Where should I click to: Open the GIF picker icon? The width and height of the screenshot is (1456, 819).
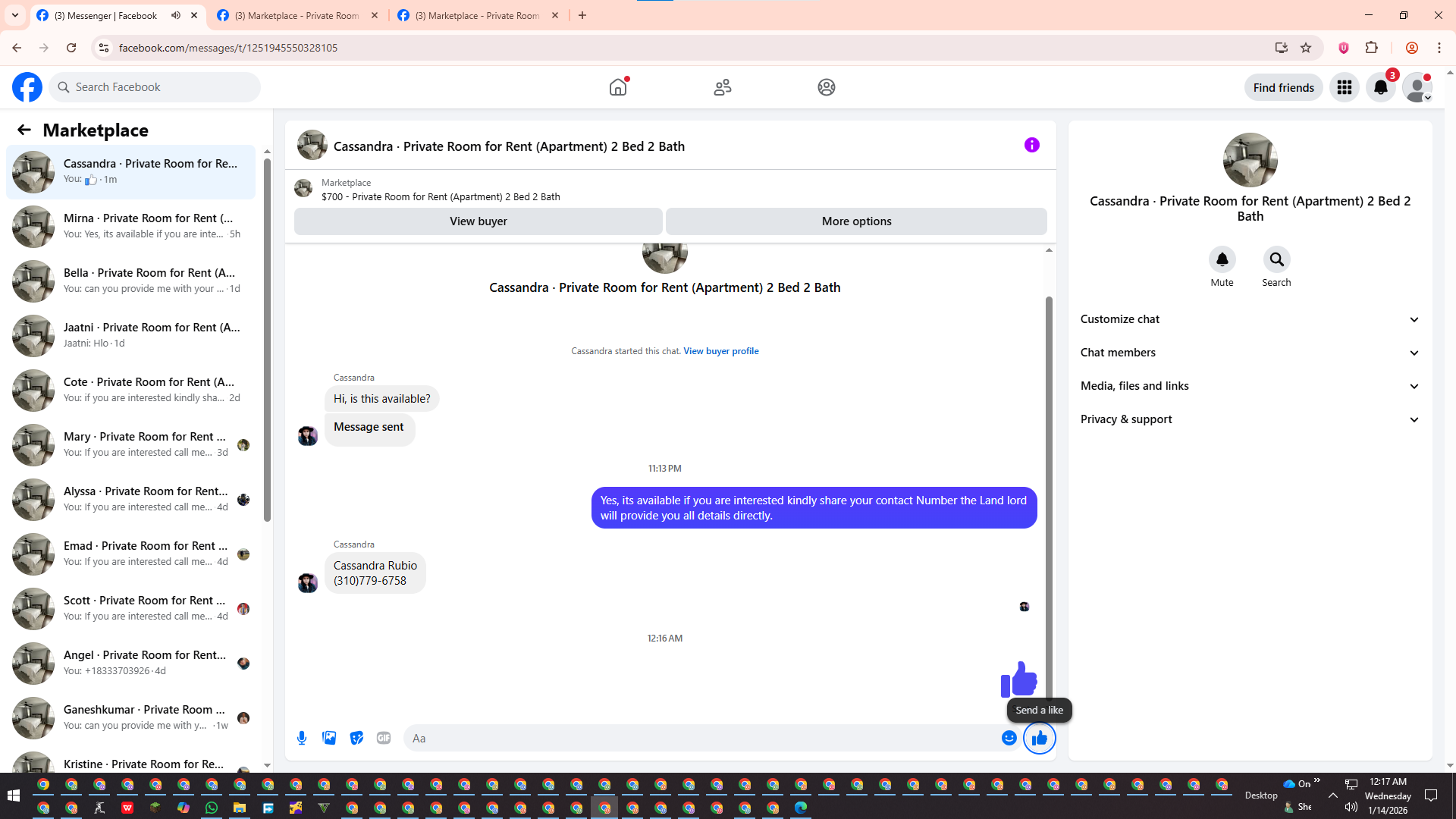click(x=384, y=738)
